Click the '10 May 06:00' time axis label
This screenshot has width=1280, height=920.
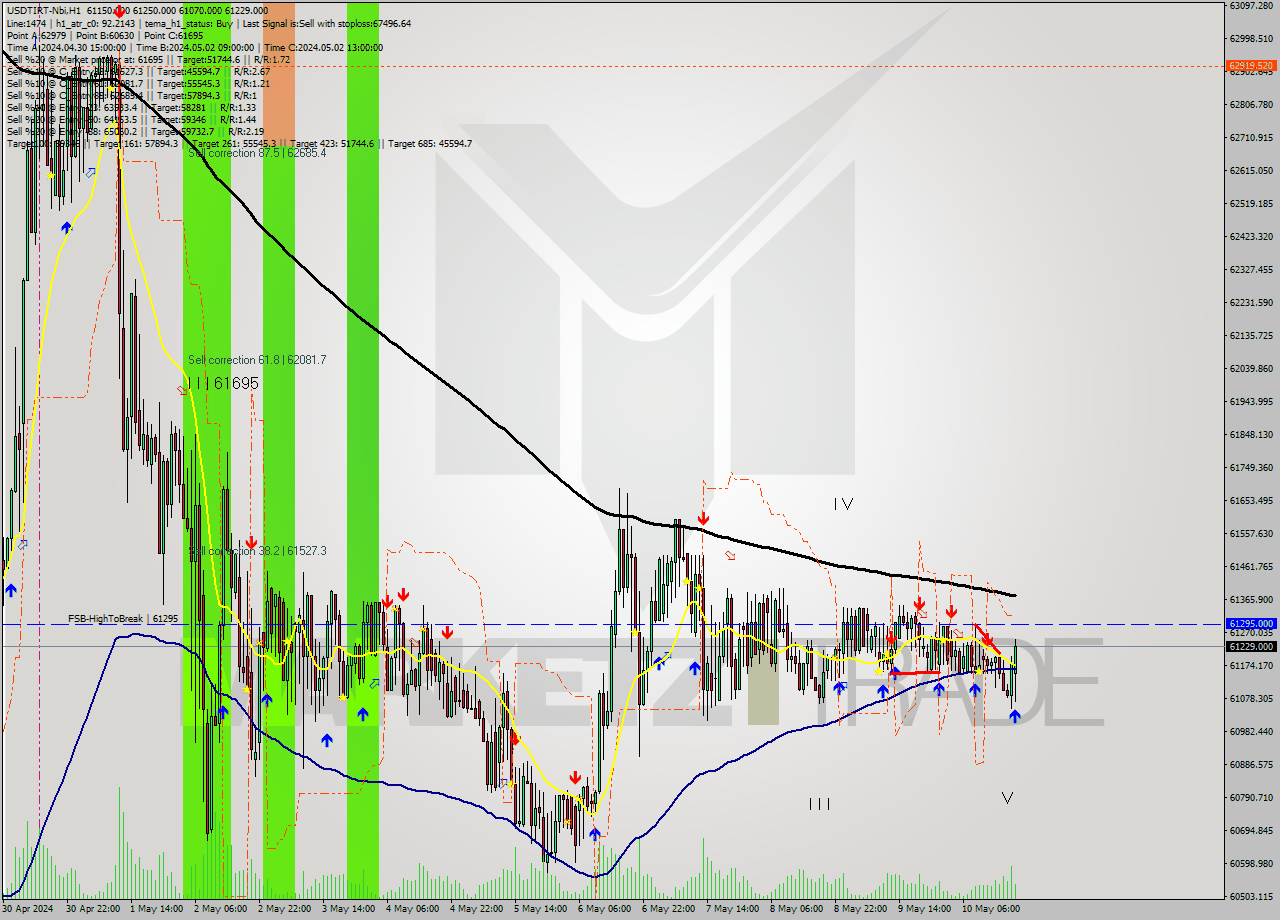point(990,909)
